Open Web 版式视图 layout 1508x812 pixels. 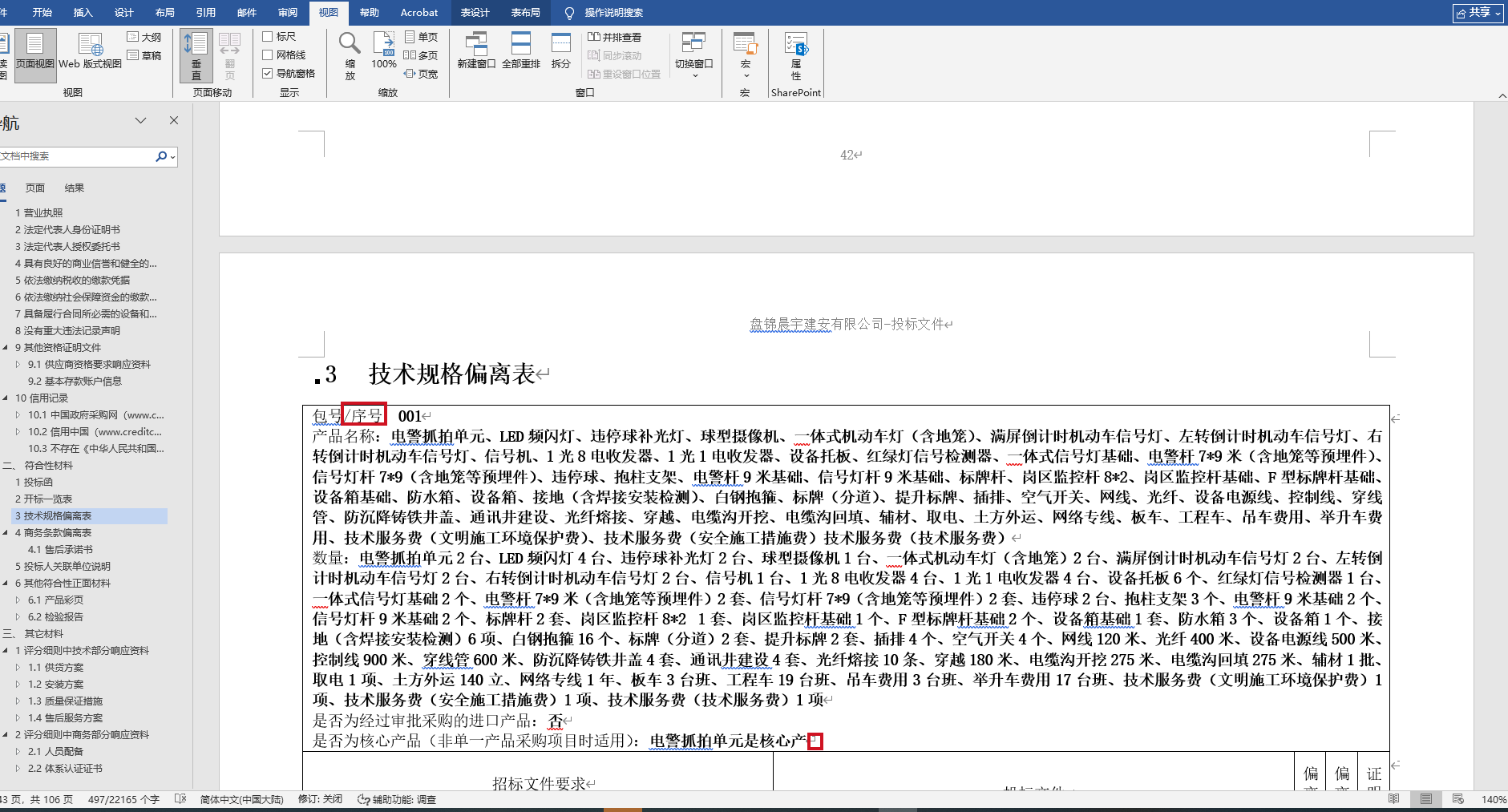pos(90,52)
